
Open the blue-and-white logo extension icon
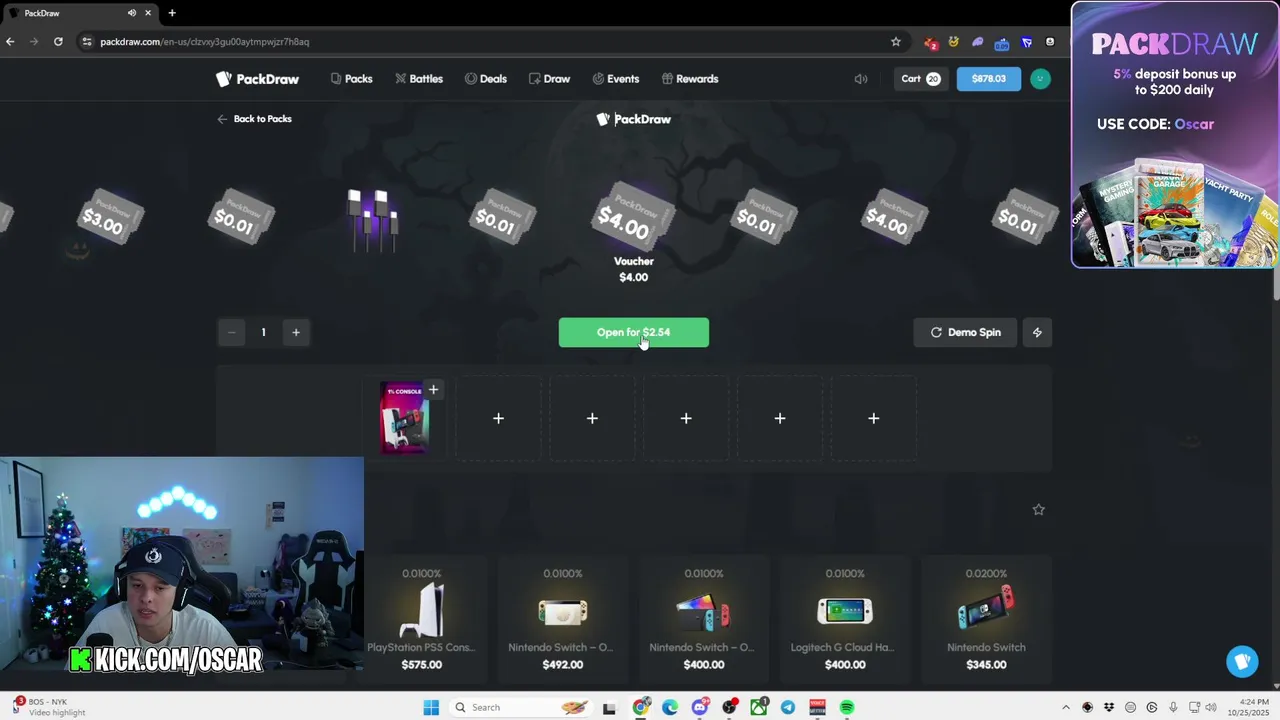1026,42
